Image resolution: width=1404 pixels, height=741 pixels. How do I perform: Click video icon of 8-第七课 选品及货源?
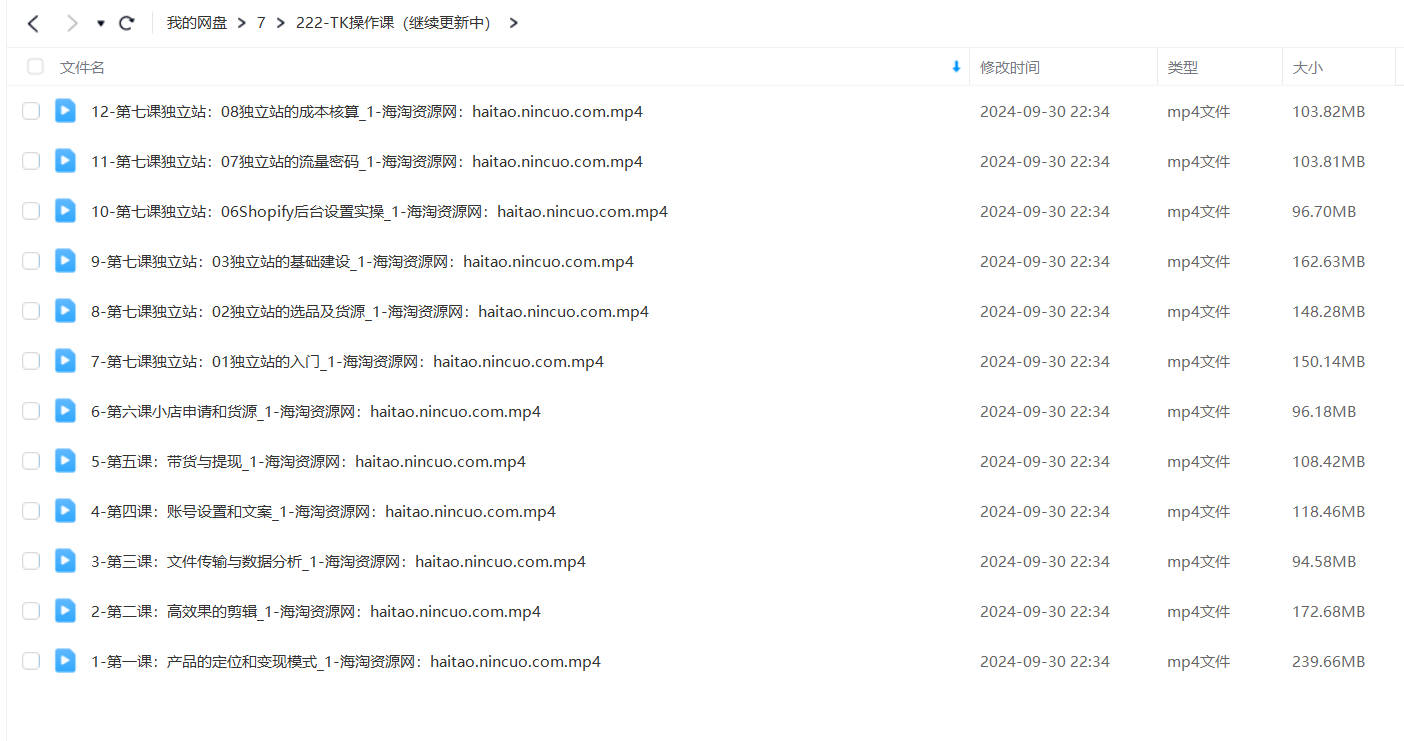click(x=65, y=310)
